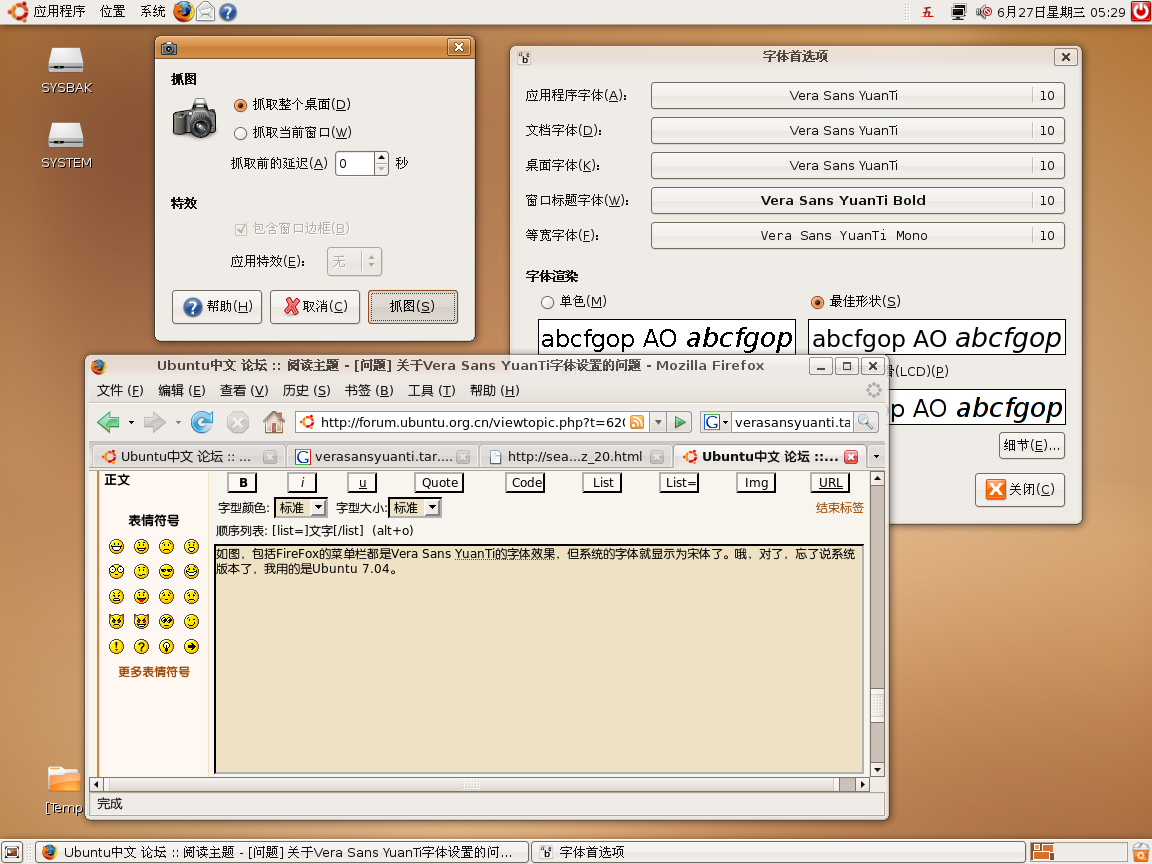Insert the sunglasses cool emoticon
The width and height of the screenshot is (1152, 864).
tap(167, 571)
